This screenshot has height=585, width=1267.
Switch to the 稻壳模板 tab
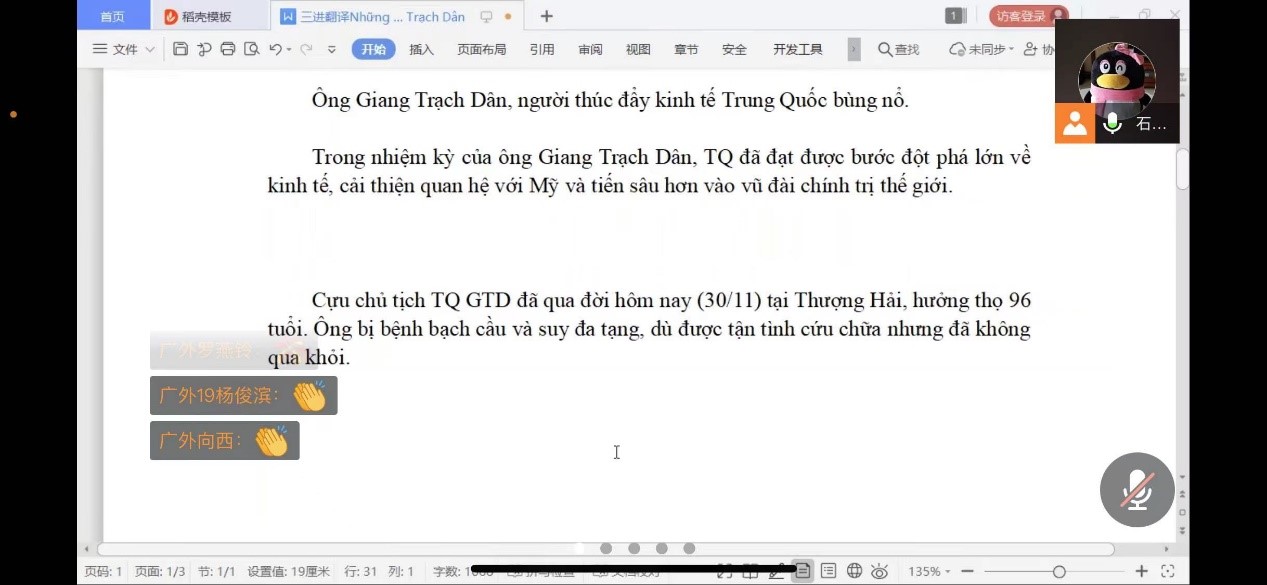pos(206,16)
